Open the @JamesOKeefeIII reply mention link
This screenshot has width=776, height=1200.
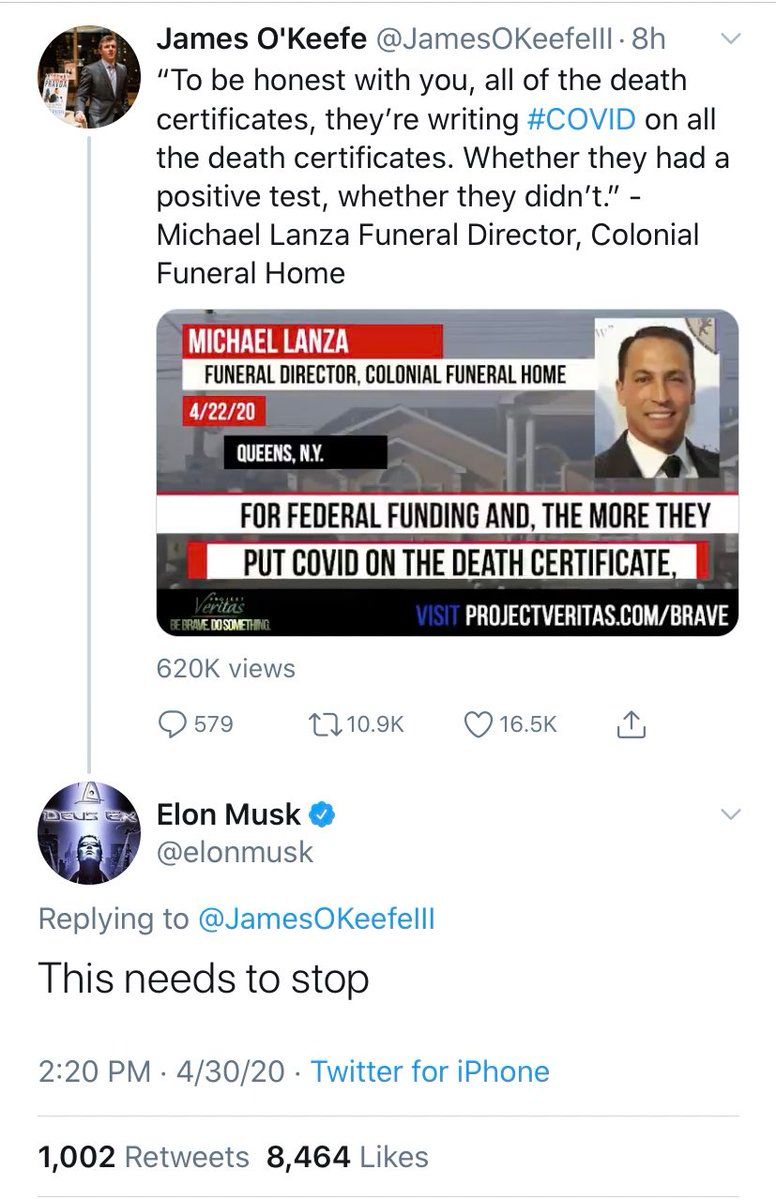[316, 920]
